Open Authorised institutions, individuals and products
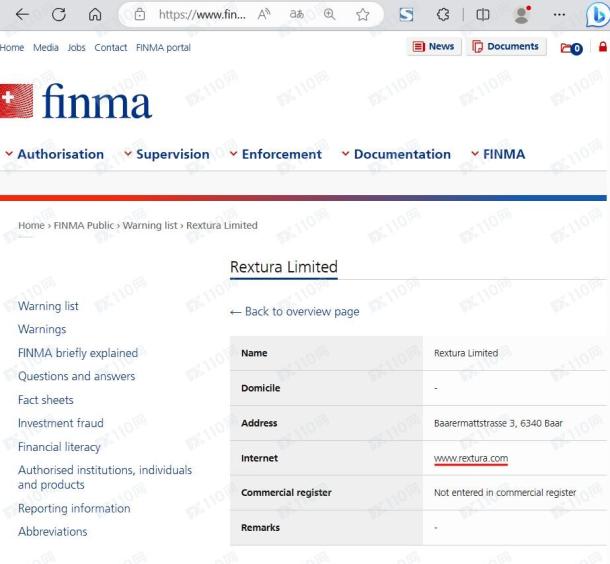The image size is (610, 564). point(105,477)
